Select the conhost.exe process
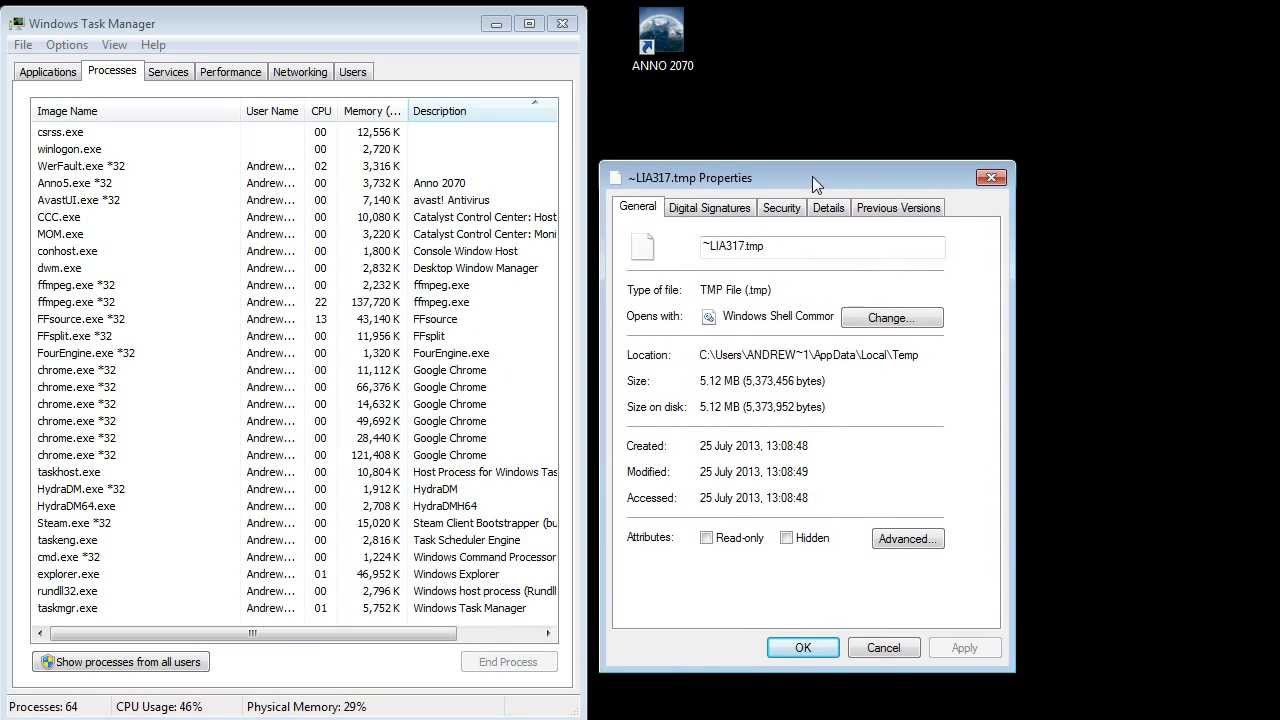This screenshot has width=1280, height=720. click(294, 251)
